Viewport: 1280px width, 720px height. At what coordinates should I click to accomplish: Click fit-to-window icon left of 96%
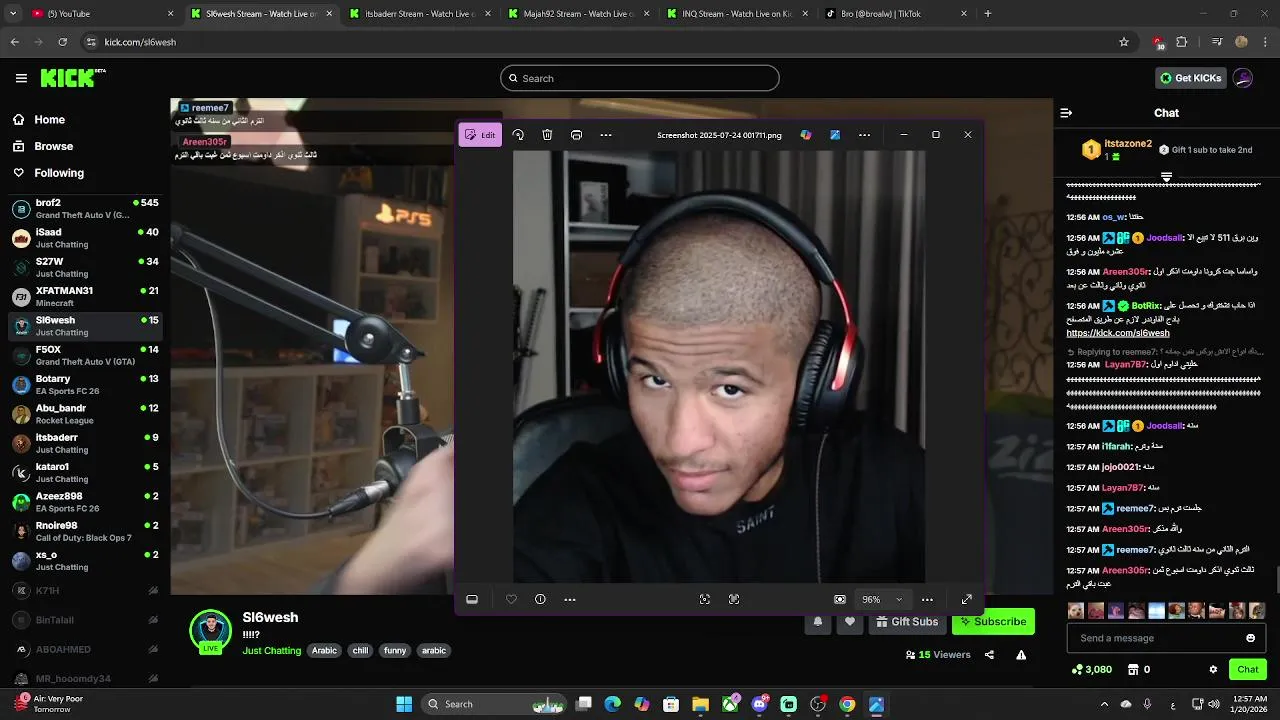(x=840, y=599)
